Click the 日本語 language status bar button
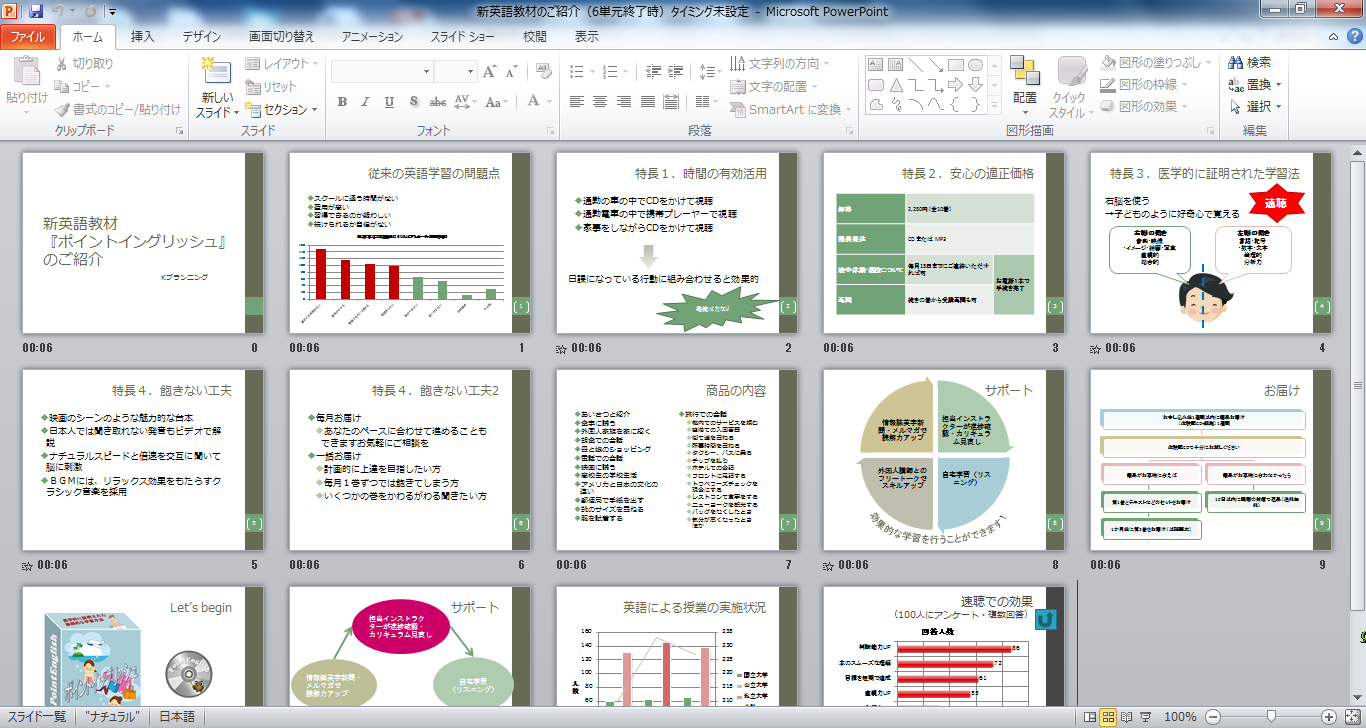Image resolution: width=1366 pixels, height=728 pixels. 177,717
